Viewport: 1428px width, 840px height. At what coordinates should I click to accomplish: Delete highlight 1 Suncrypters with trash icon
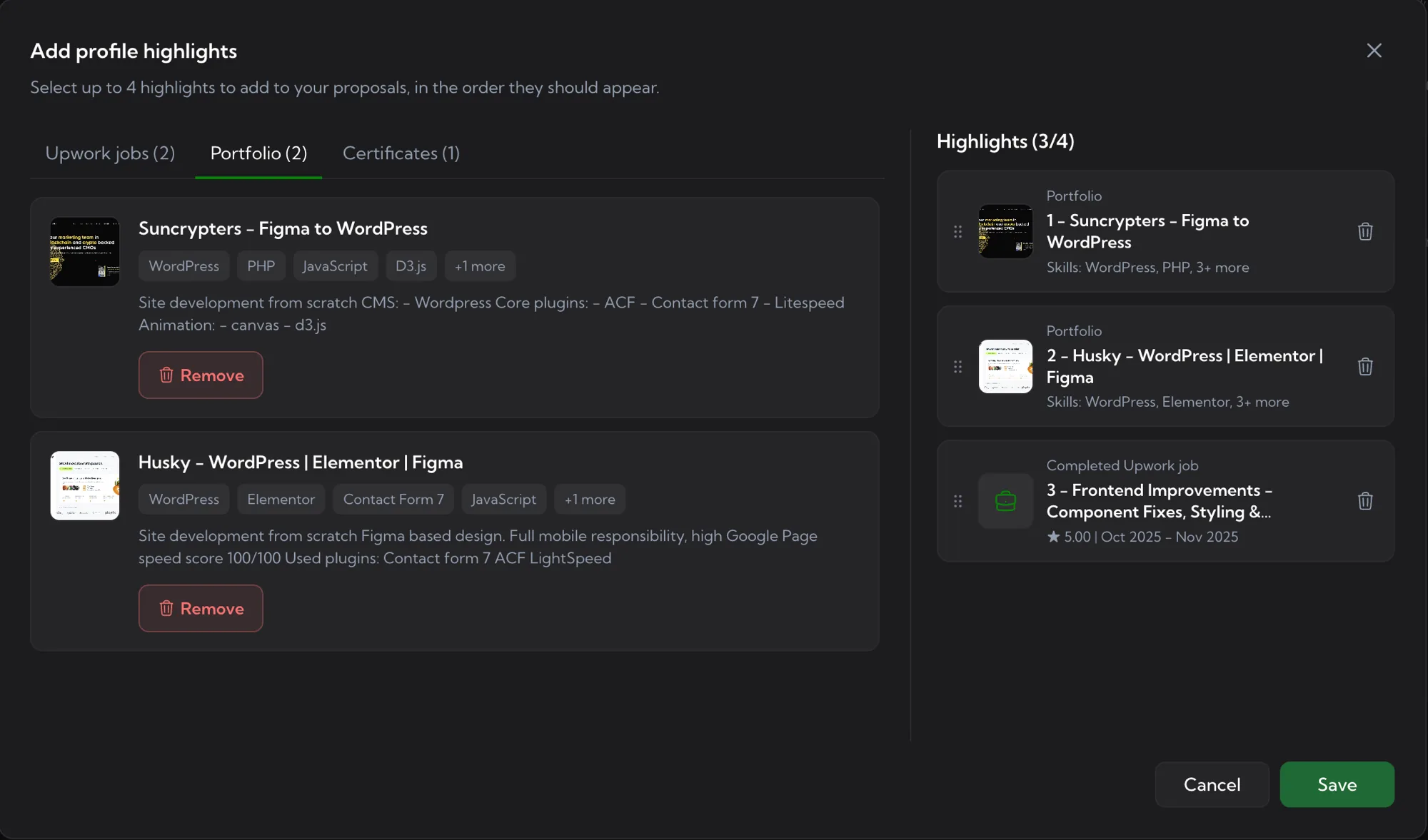tap(1365, 231)
